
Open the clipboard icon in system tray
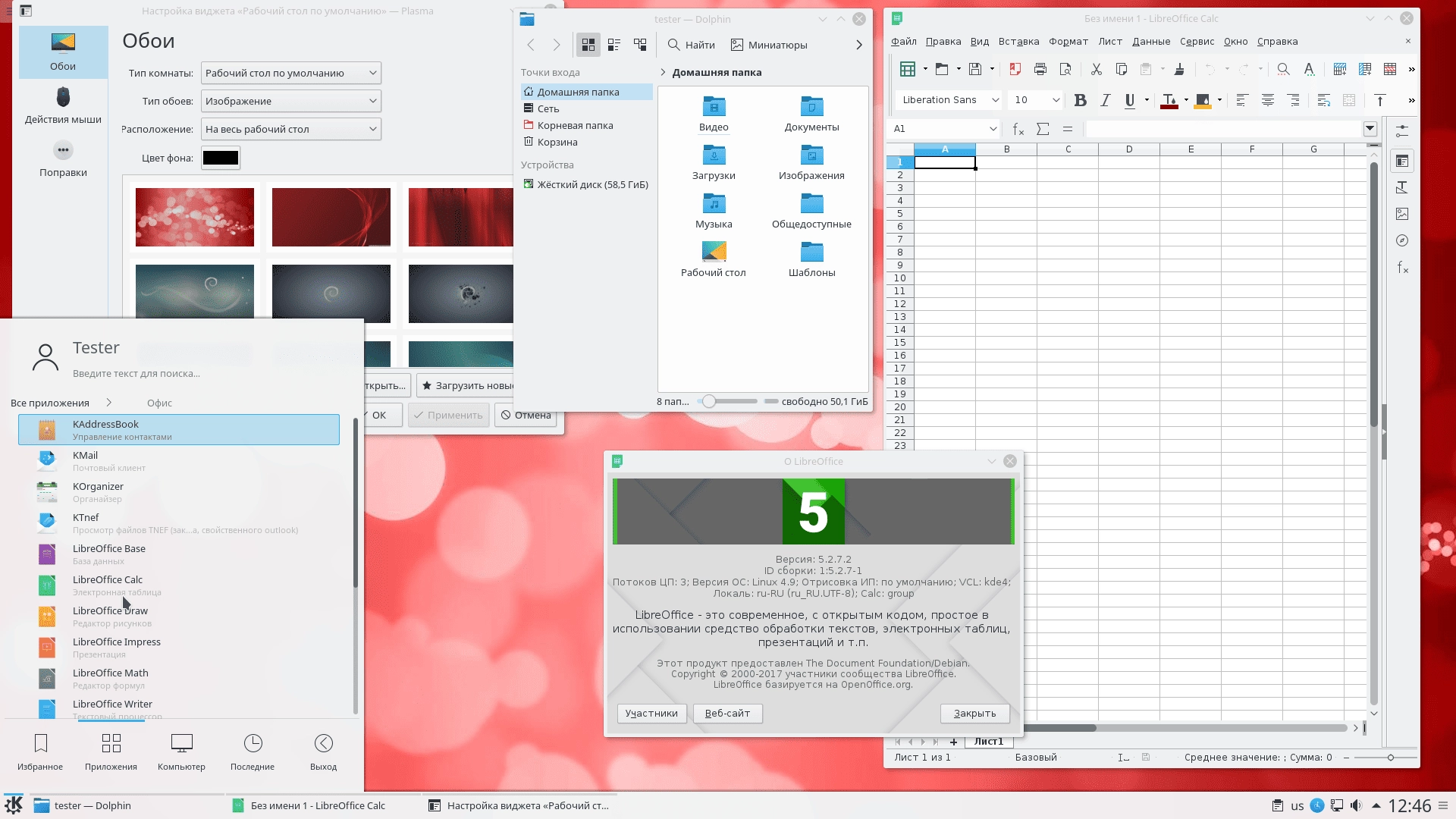pyautogui.click(x=1278, y=805)
